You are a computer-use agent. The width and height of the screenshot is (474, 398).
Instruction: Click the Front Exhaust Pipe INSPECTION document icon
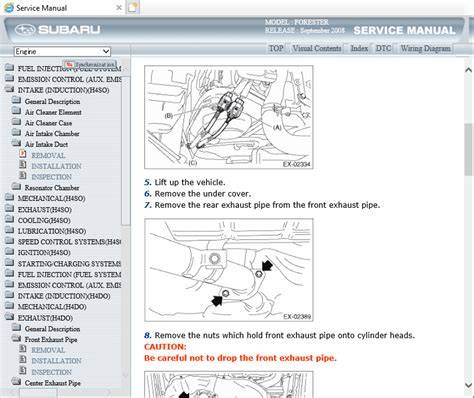coord(23,371)
